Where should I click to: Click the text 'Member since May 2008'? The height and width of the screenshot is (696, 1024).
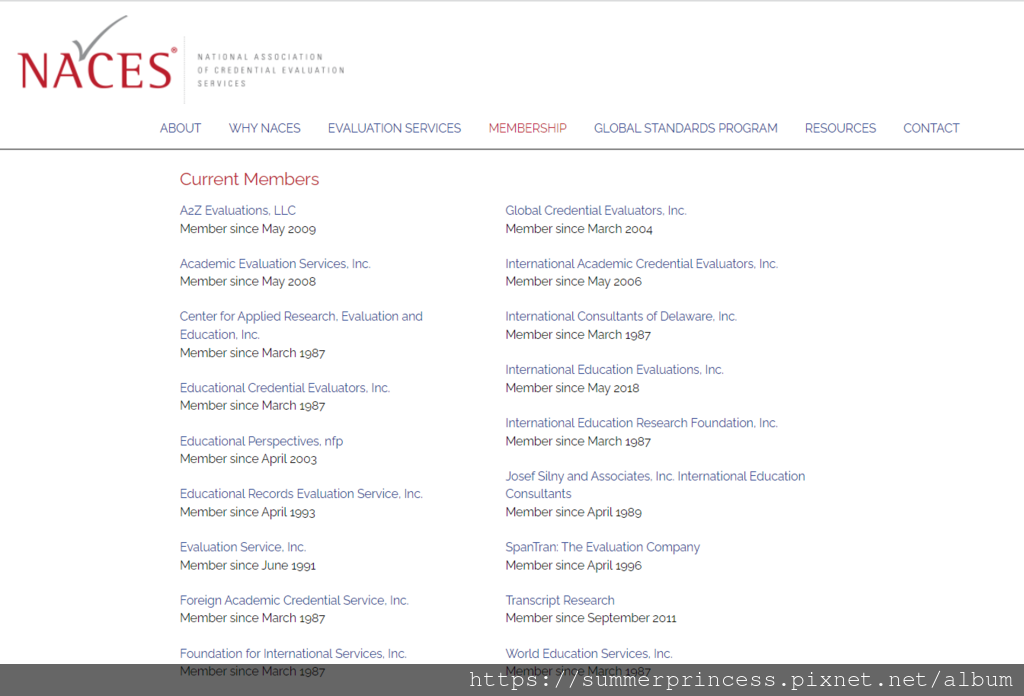point(248,281)
